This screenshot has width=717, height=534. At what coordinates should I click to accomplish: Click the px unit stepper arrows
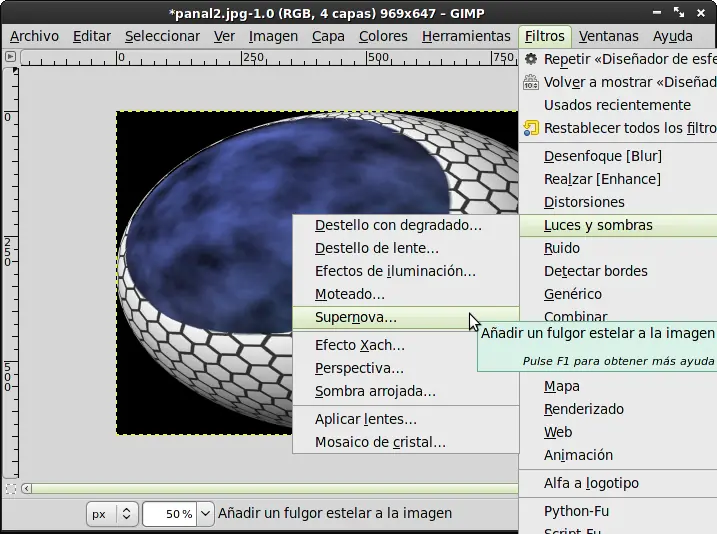tap(127, 514)
